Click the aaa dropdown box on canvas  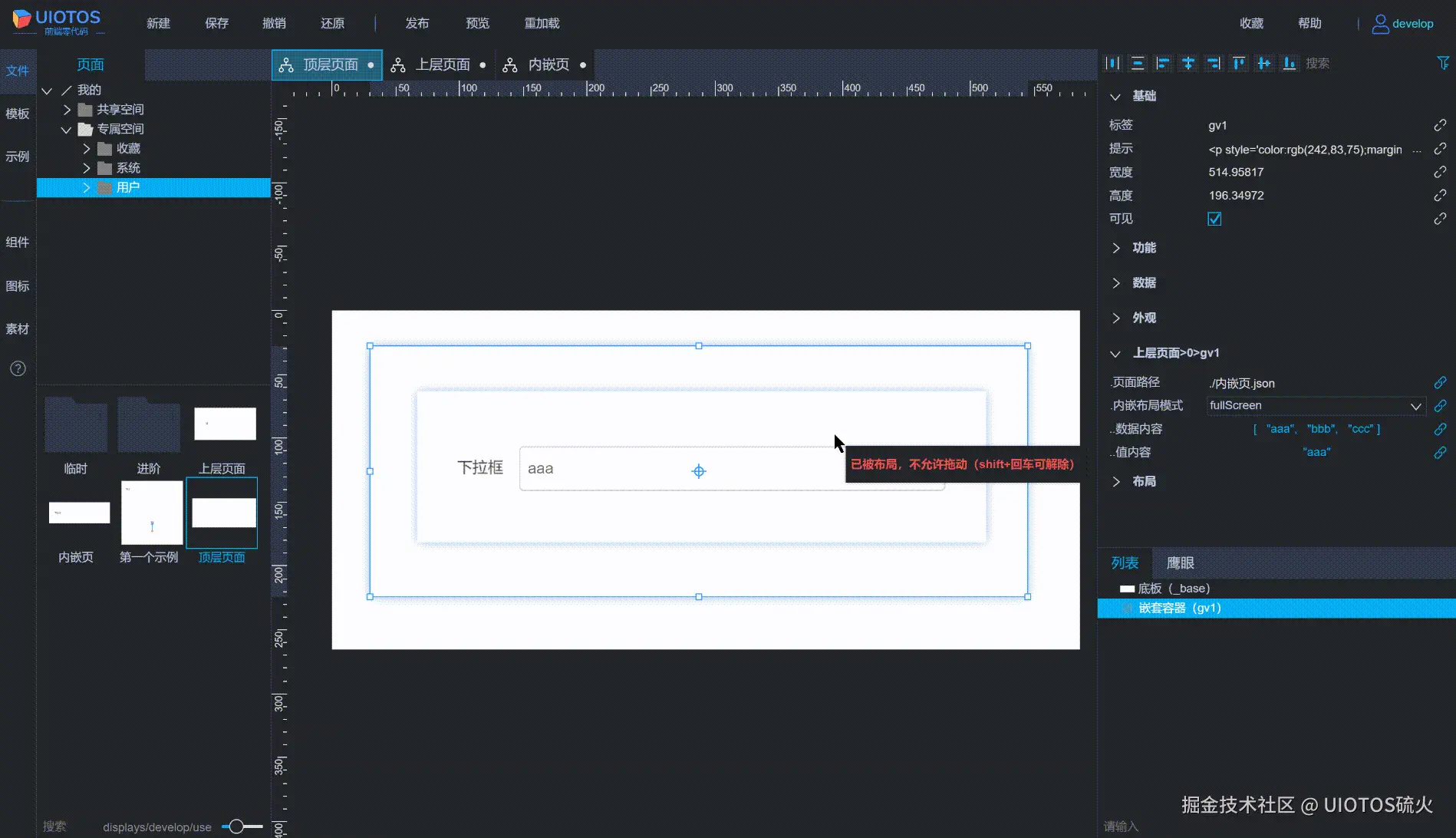pos(732,468)
